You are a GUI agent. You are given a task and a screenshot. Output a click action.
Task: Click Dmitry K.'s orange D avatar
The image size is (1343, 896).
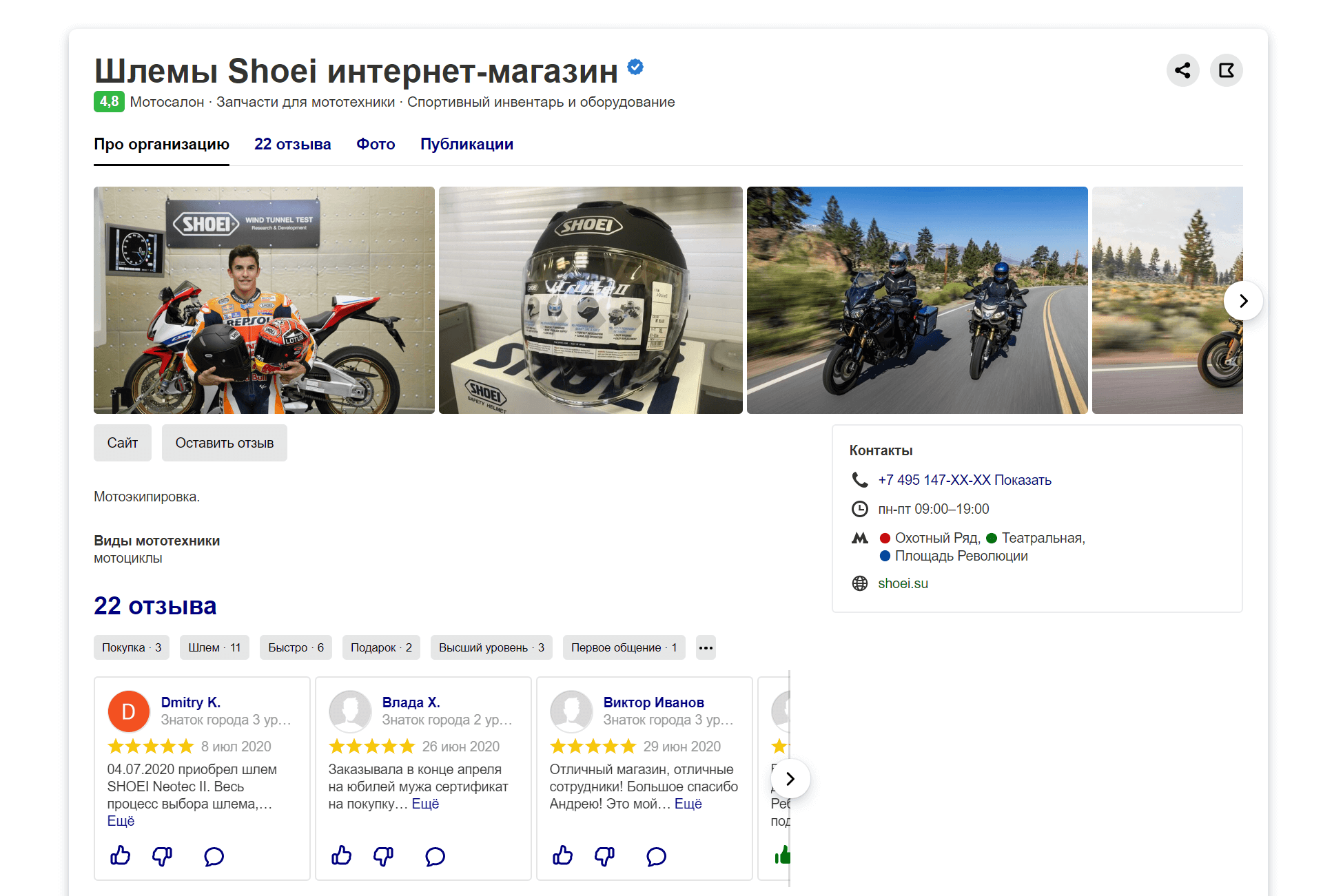129,711
